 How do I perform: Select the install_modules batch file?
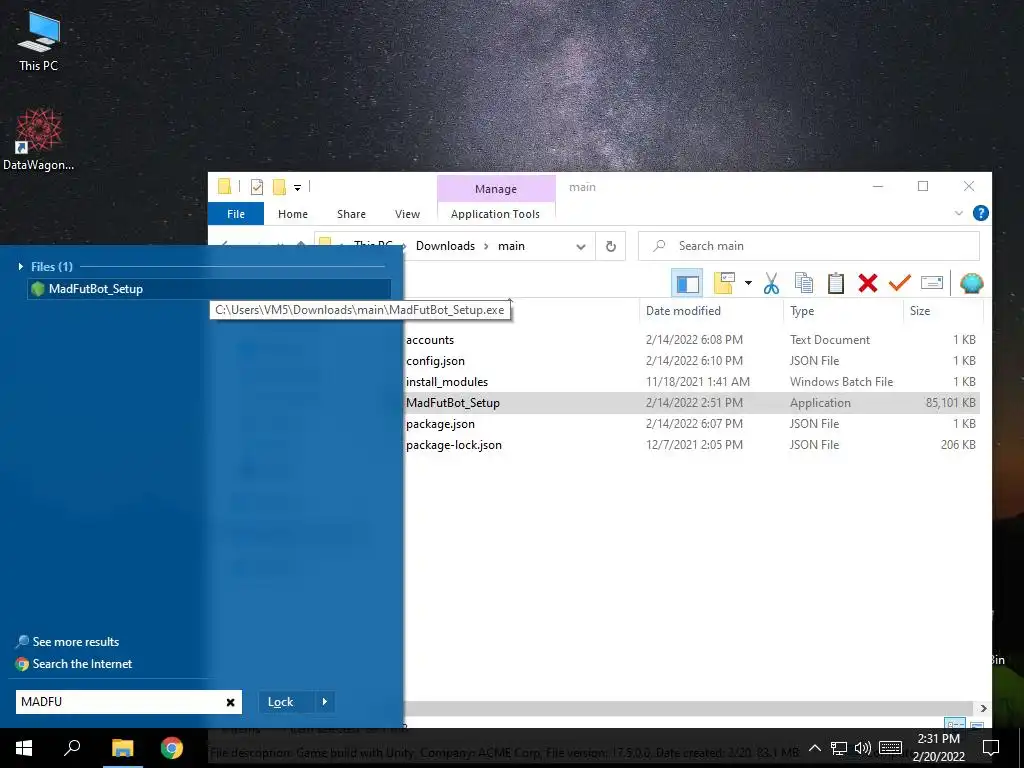447,382
